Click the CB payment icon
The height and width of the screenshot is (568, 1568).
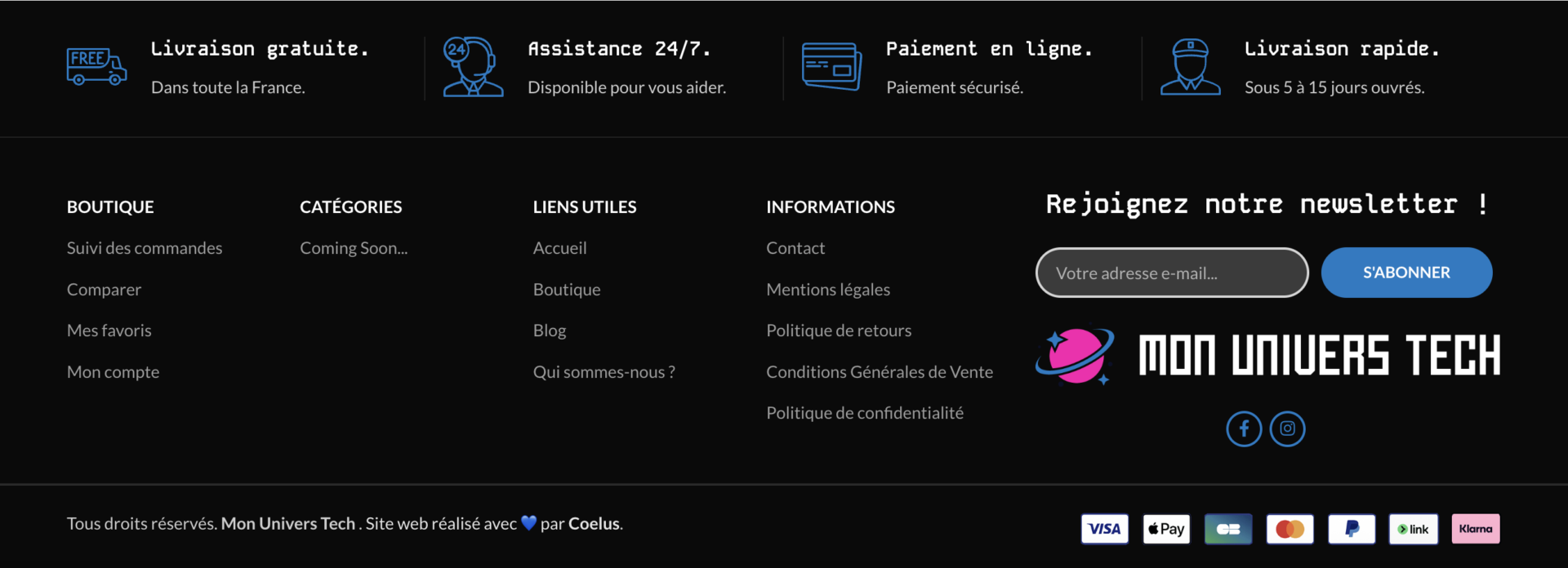[1227, 528]
